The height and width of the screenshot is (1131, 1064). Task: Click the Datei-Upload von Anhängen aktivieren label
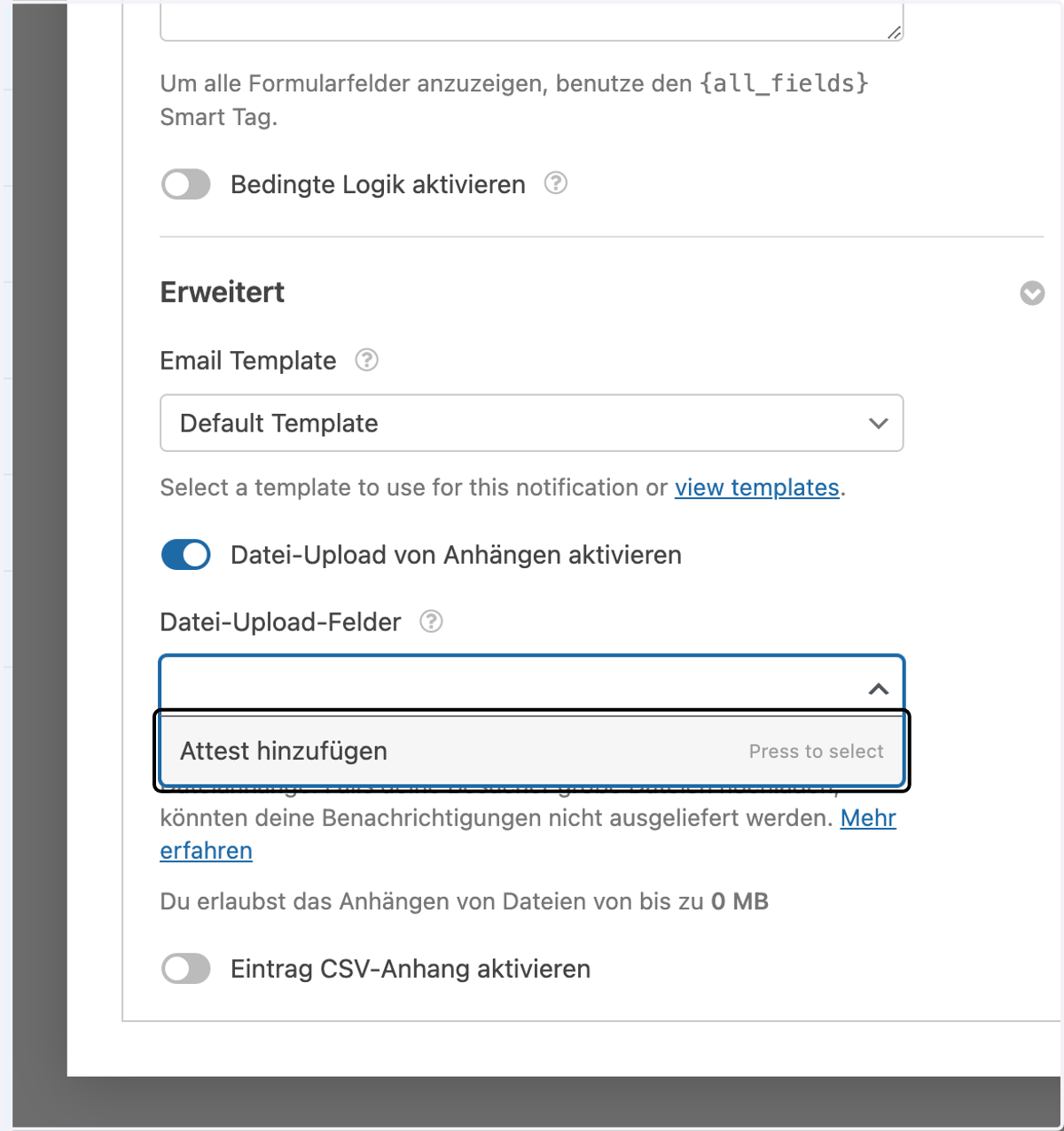pos(456,555)
